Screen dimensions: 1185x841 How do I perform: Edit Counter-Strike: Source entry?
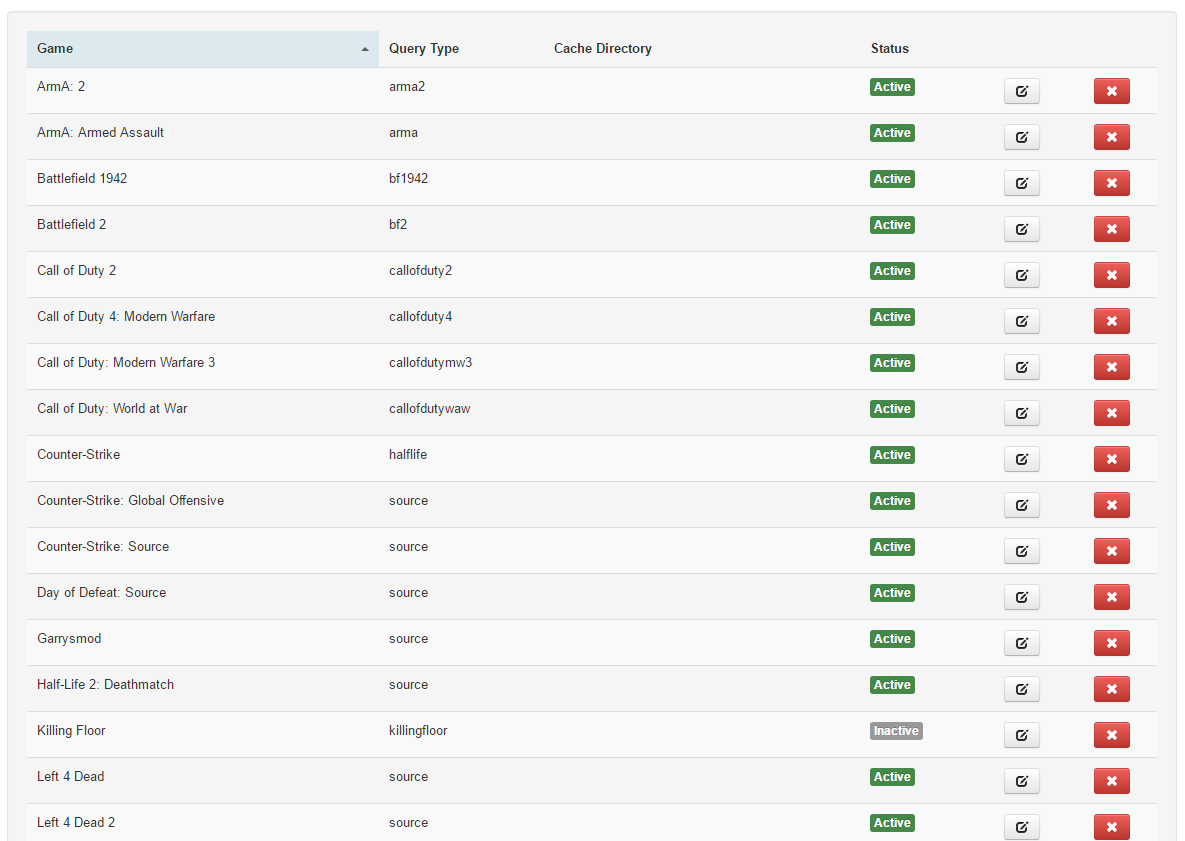1022,552
